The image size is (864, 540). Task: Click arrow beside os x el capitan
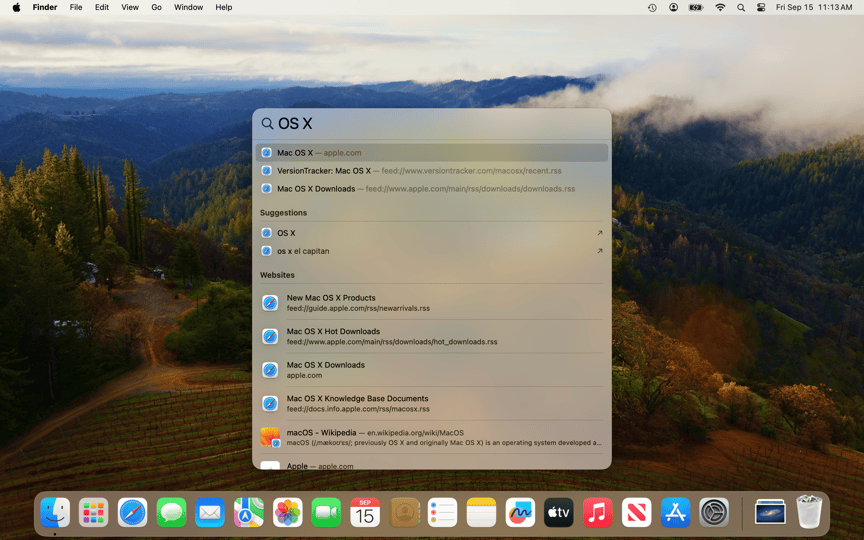click(x=600, y=251)
